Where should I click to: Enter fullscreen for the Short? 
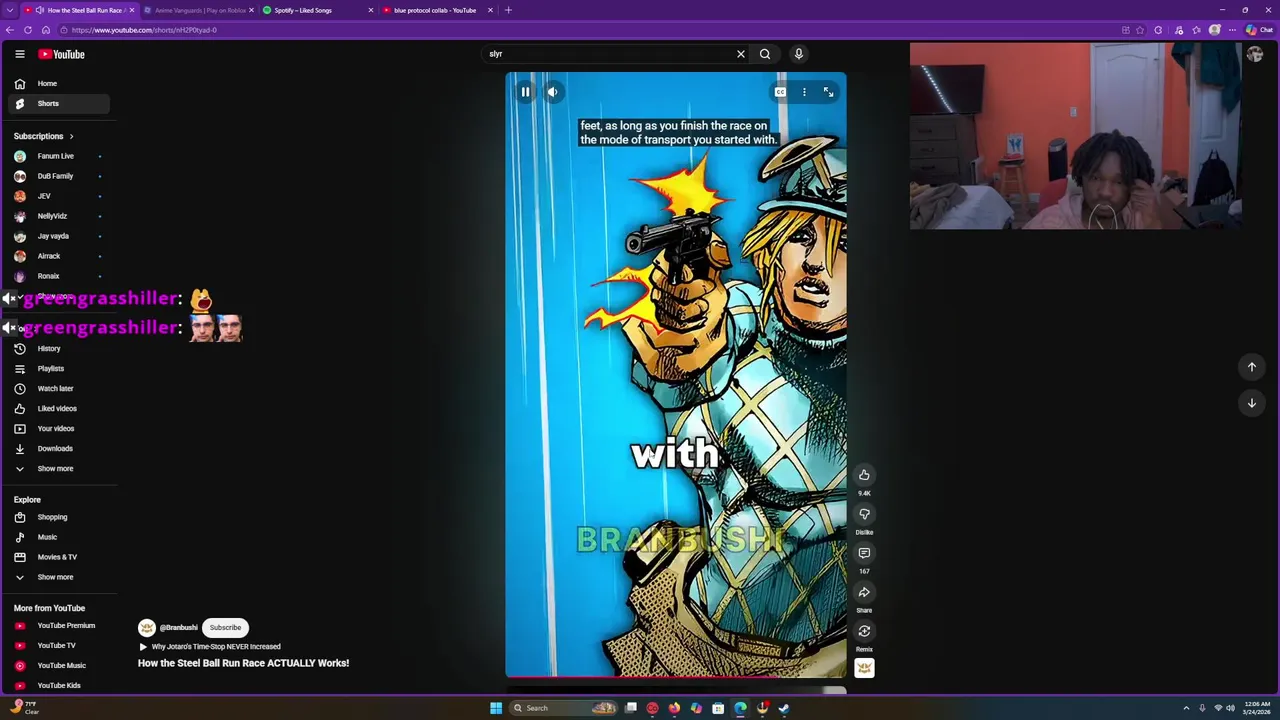click(x=828, y=92)
